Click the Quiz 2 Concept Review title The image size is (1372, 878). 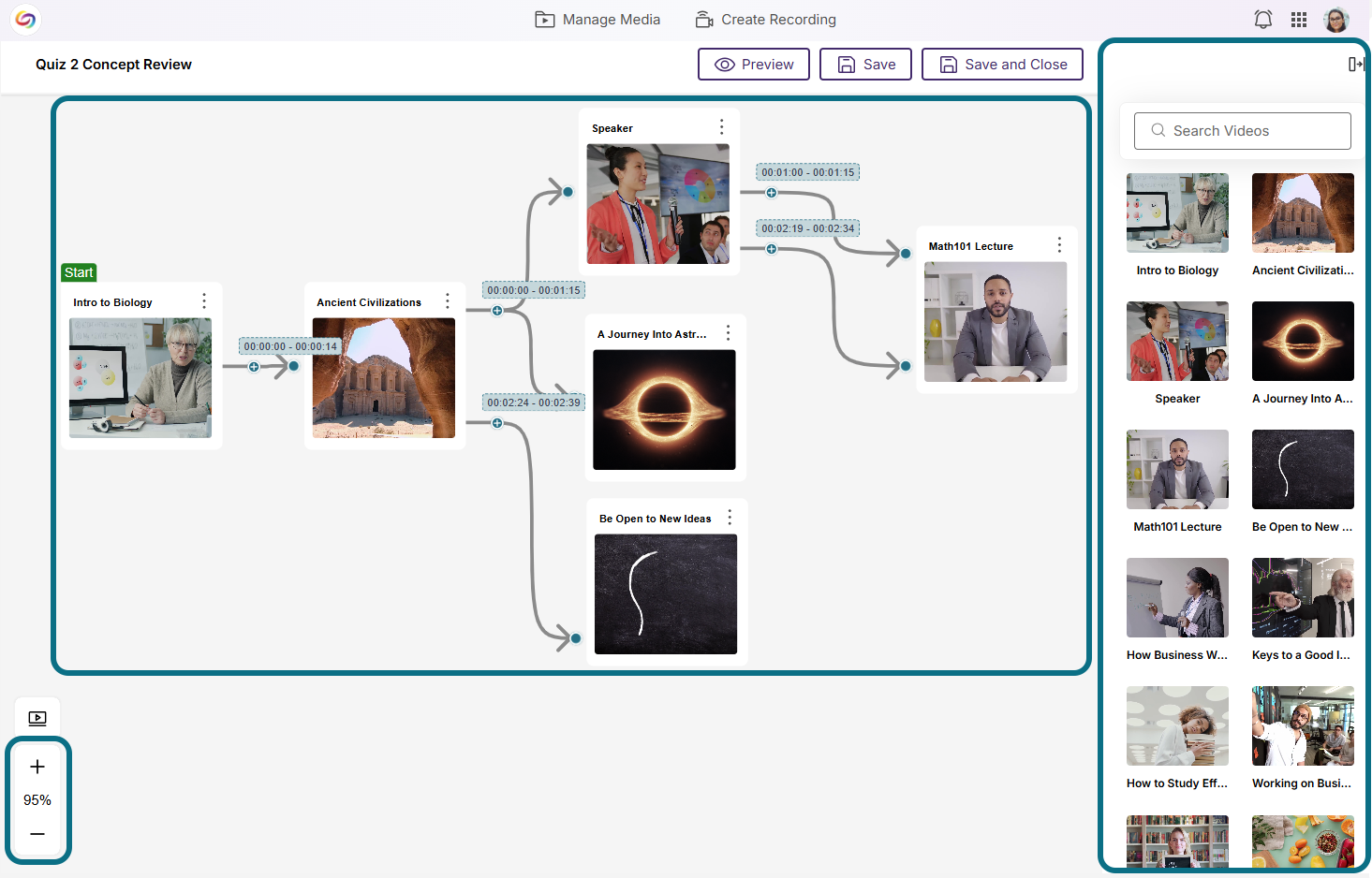coord(113,65)
